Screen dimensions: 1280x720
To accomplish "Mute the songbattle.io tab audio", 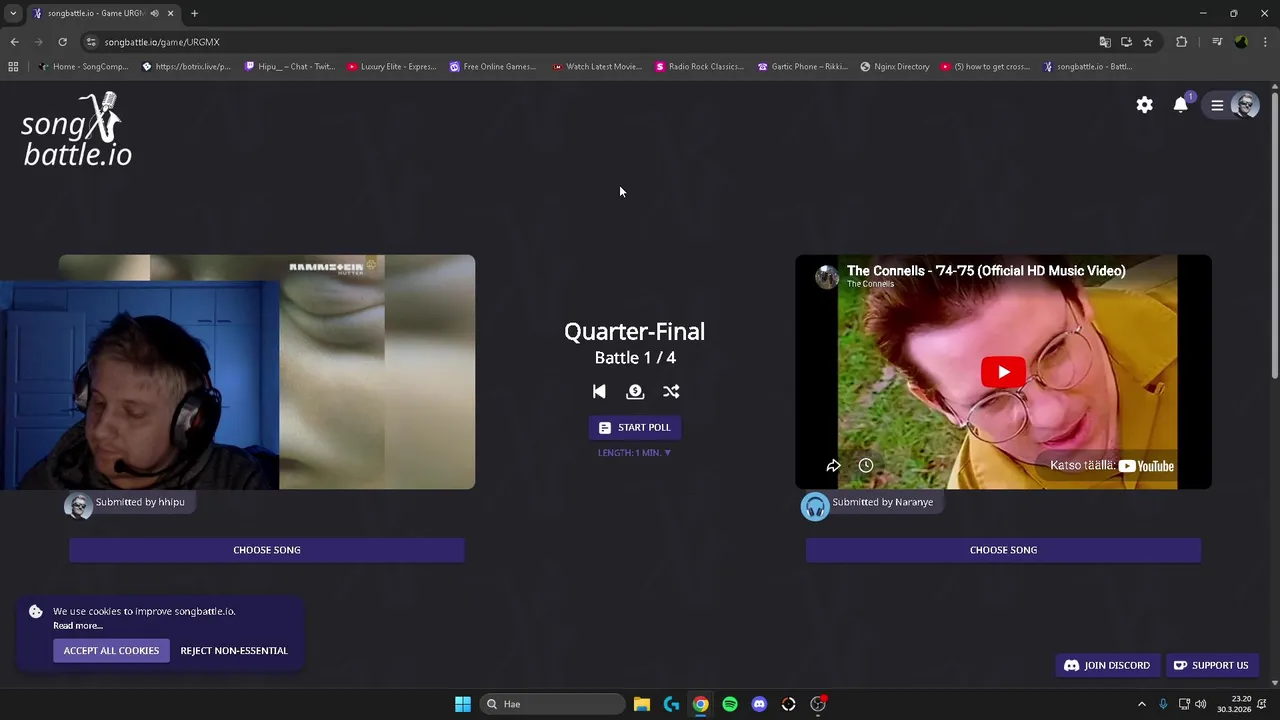I will point(154,13).
